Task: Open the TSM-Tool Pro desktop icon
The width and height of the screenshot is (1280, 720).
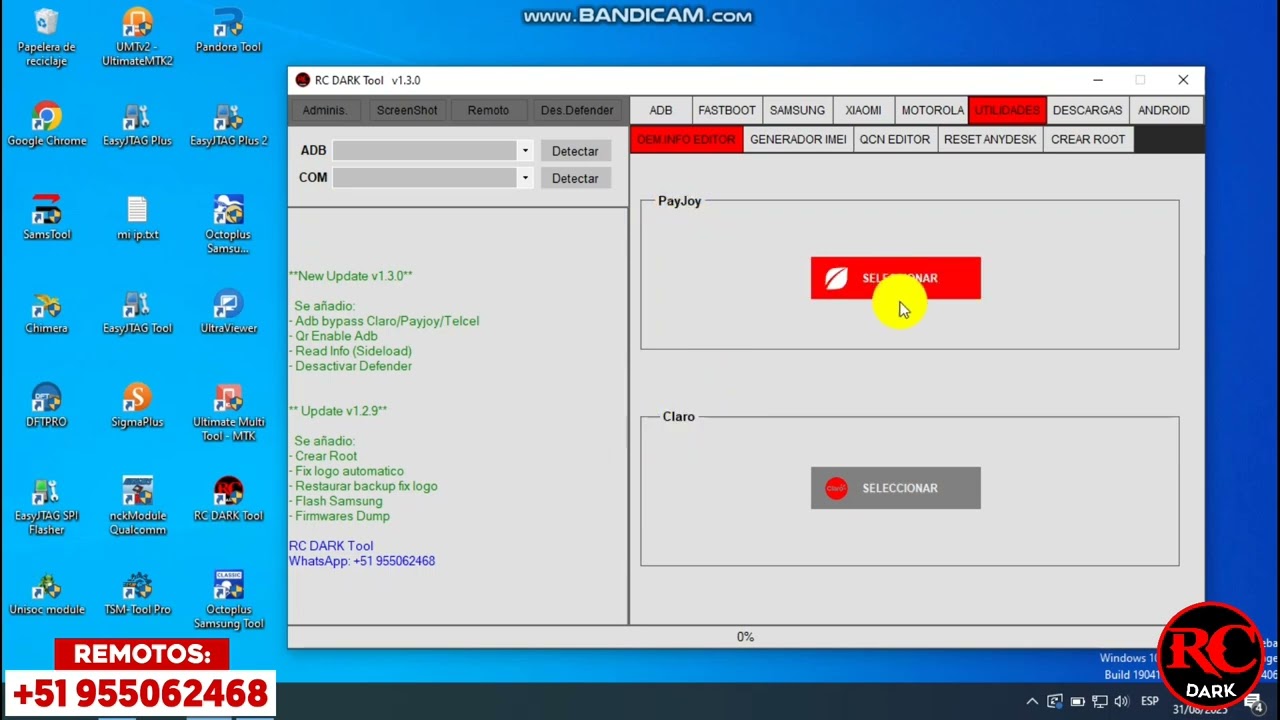Action: 137,593
